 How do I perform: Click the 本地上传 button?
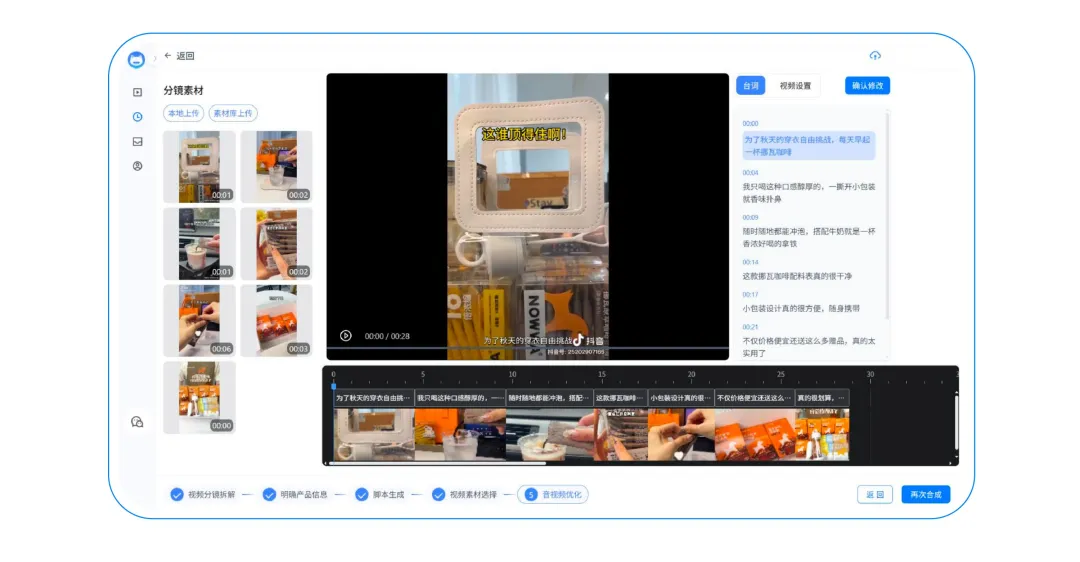[183, 114]
